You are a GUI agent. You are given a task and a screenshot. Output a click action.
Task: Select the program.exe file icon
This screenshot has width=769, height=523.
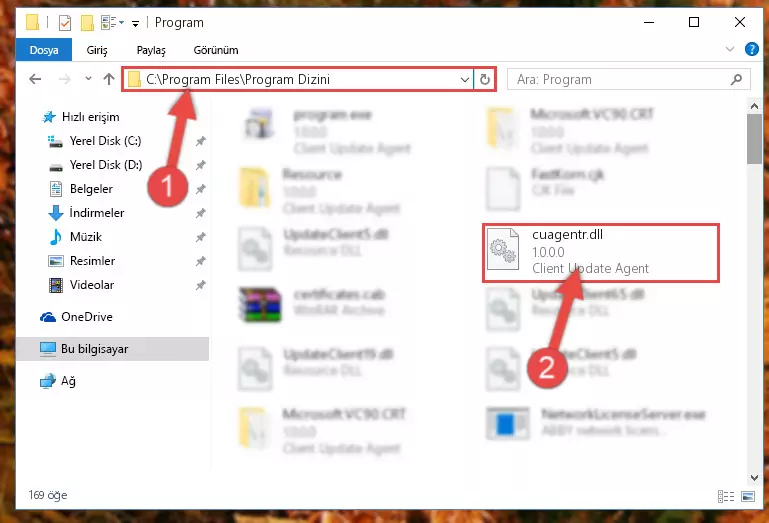coord(259,125)
